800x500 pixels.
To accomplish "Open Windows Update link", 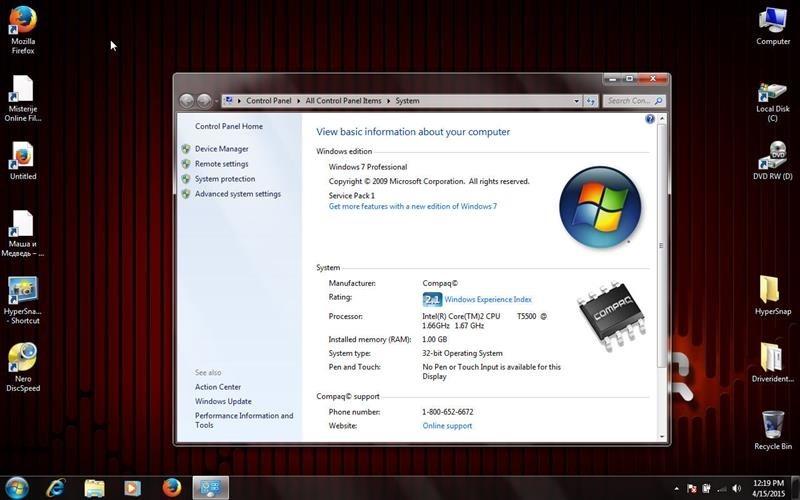I will pos(223,402).
